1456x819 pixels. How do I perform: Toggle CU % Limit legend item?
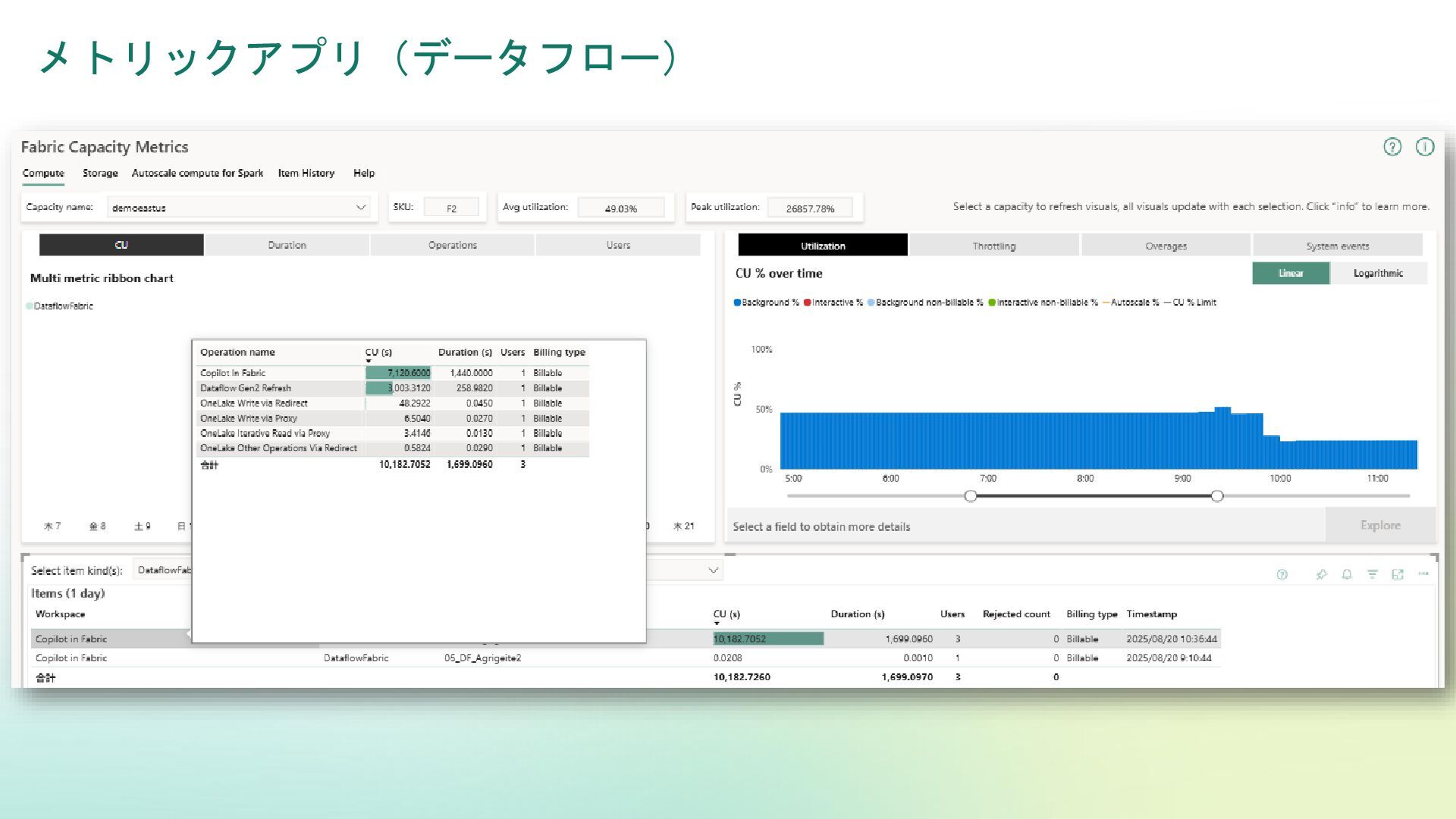[x=1190, y=303]
